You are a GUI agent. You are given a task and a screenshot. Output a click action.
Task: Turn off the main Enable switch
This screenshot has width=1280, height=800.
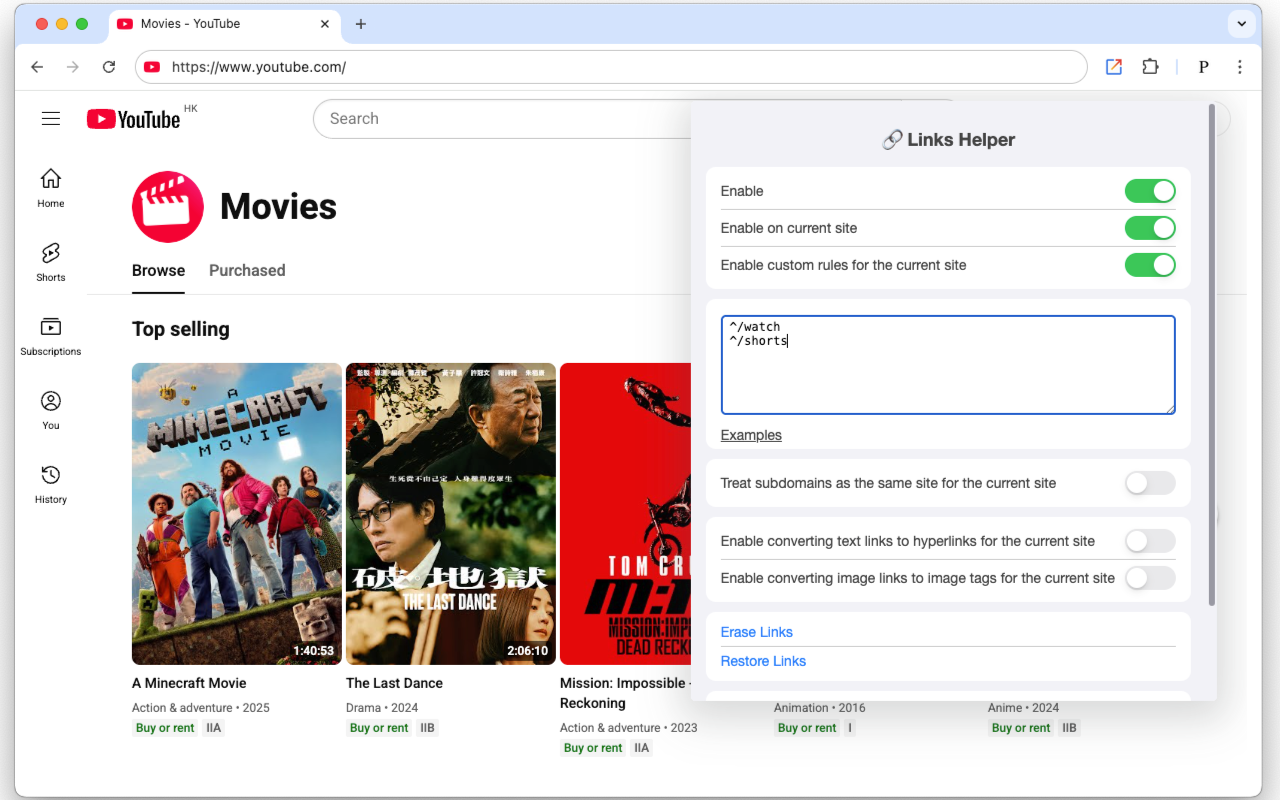[1150, 191]
